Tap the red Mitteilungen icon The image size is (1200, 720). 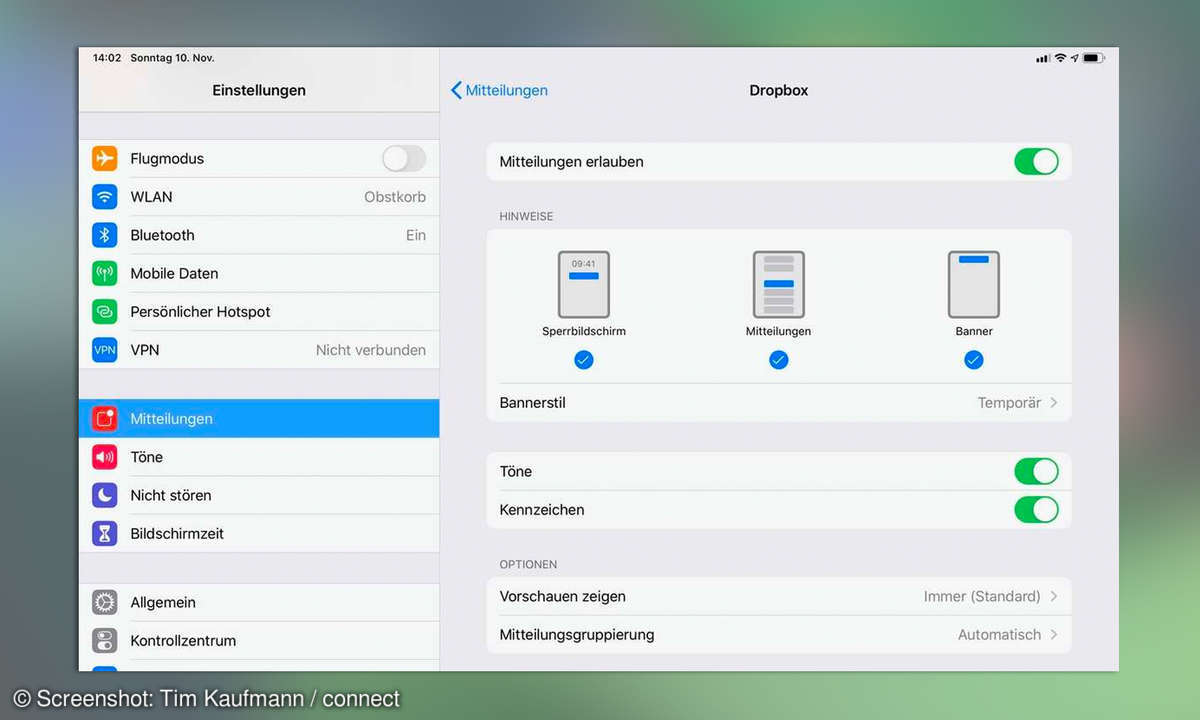pyautogui.click(x=105, y=419)
